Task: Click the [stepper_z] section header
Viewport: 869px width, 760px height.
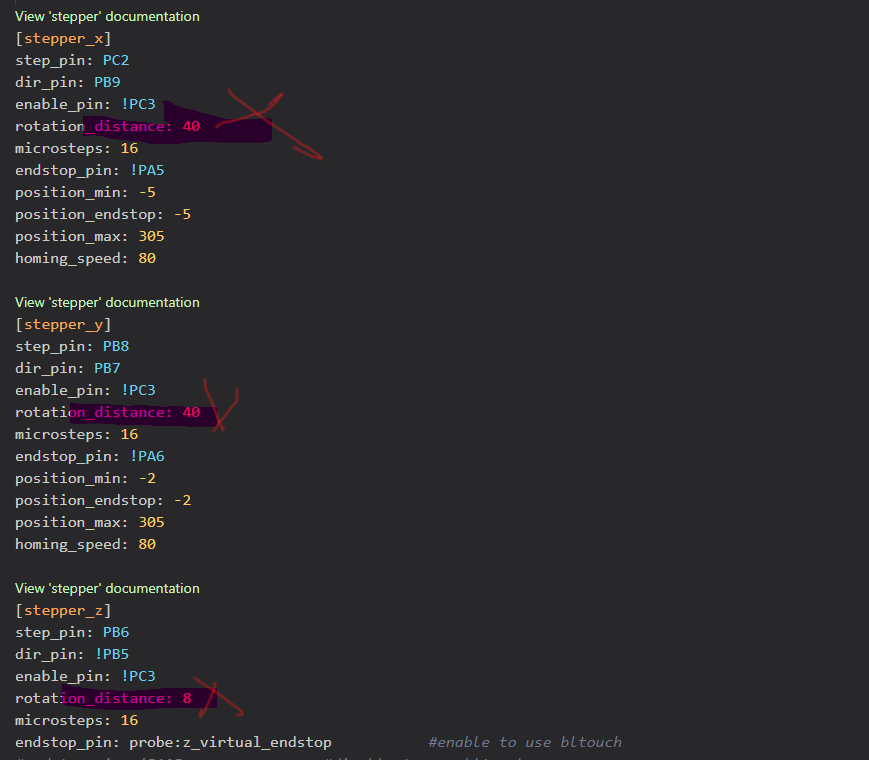Action: (x=63, y=611)
